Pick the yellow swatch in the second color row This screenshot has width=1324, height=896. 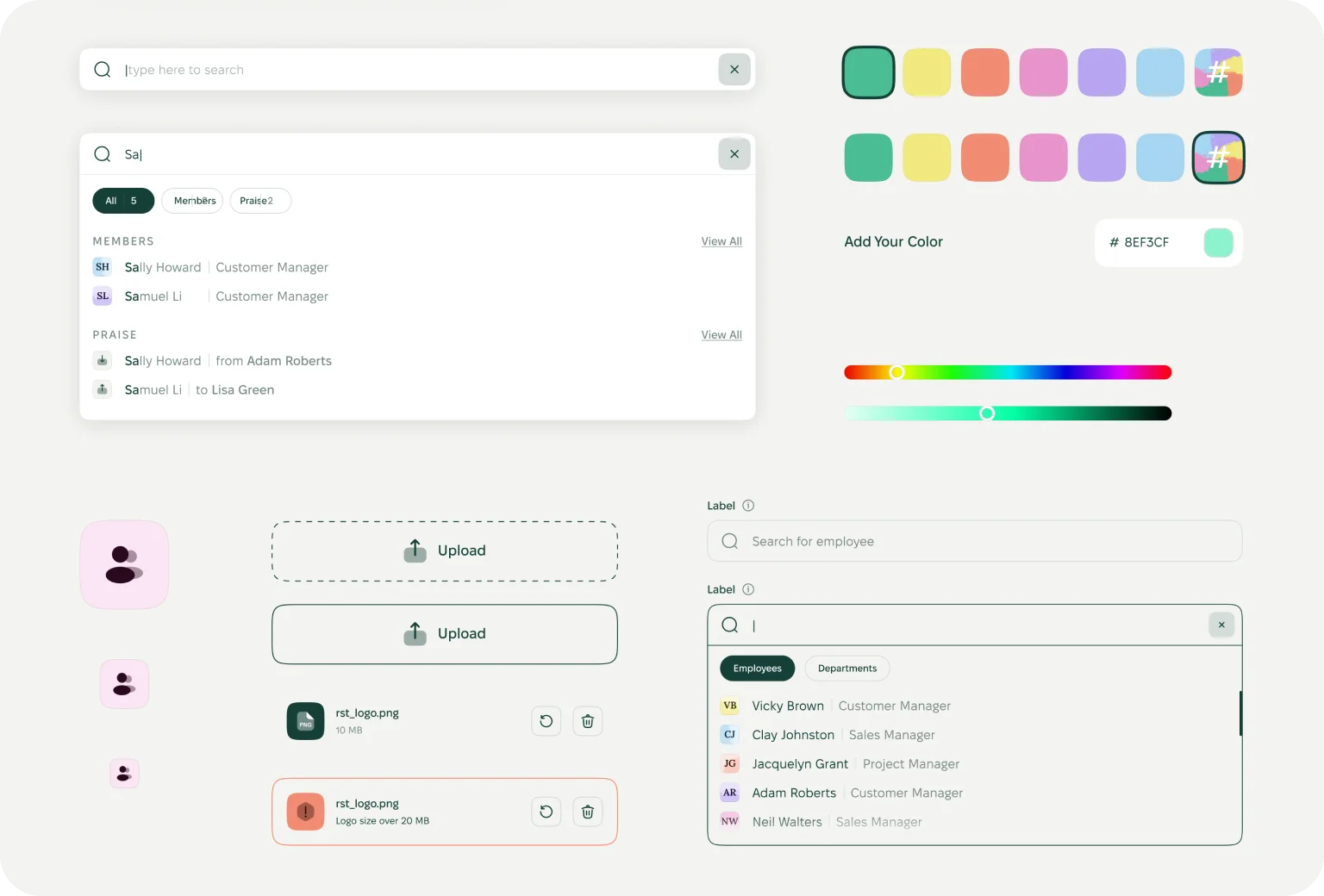(927, 158)
